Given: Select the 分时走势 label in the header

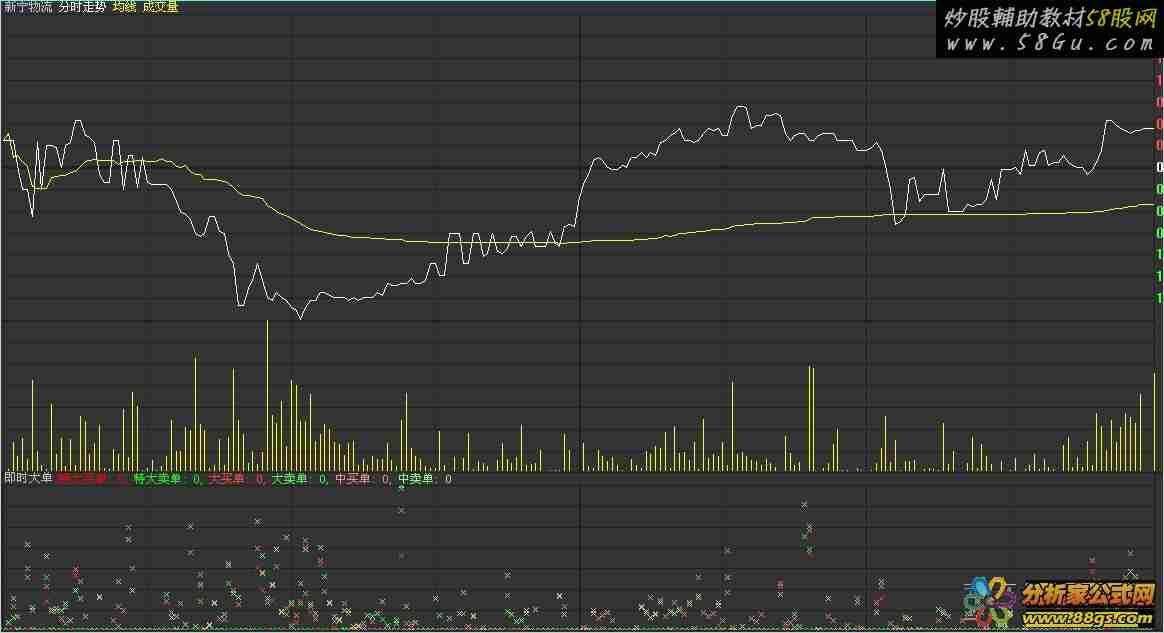Looking at the screenshot, I should [x=82, y=7].
